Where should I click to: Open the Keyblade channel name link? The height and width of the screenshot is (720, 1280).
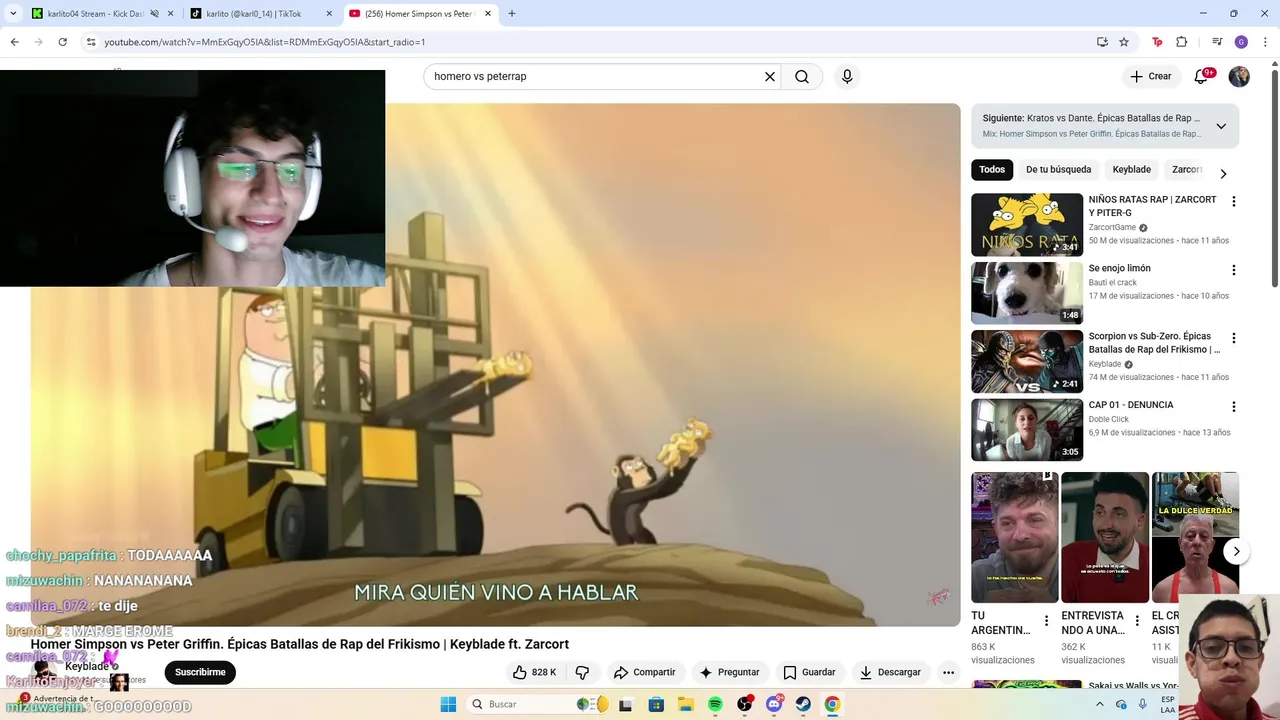click(x=86, y=666)
